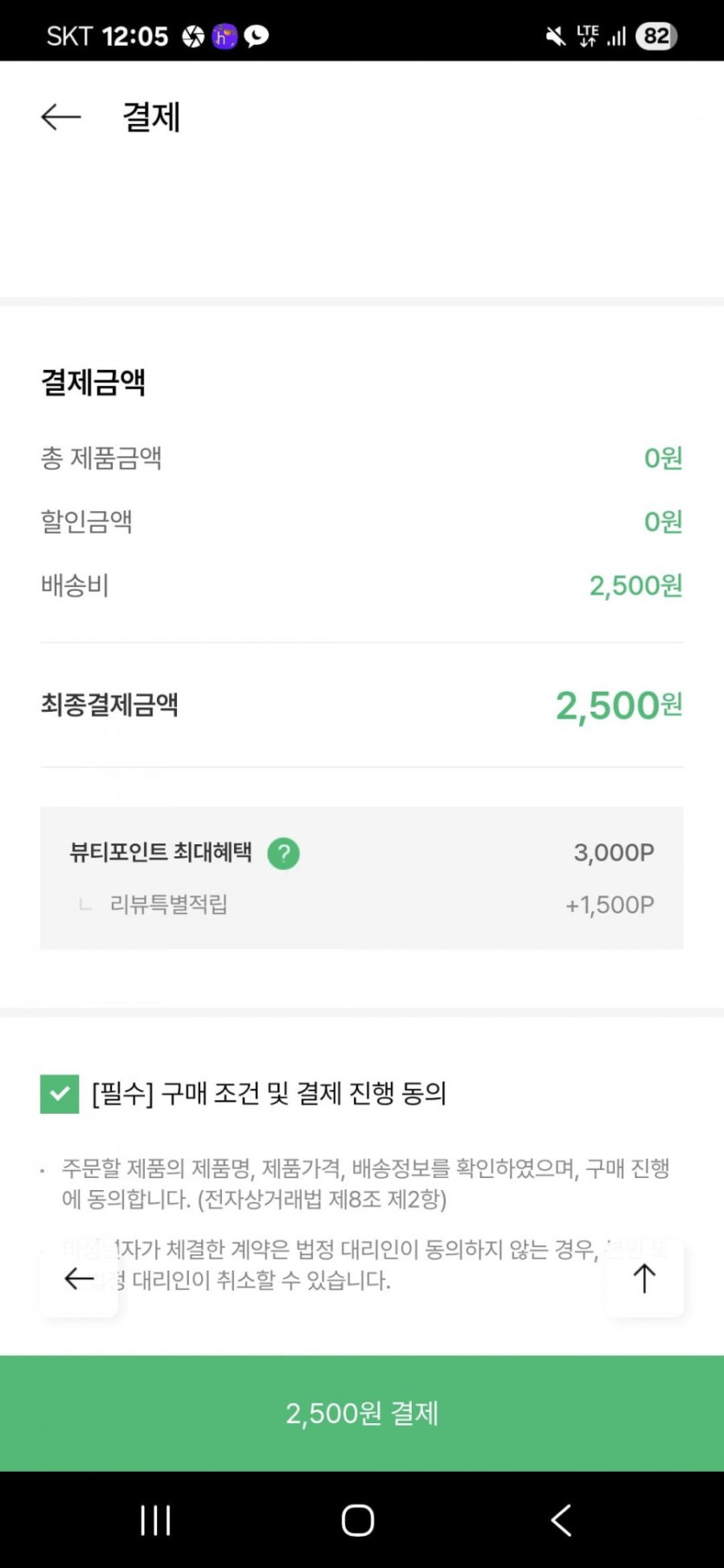Viewport: 724px width, 1568px height.
Task: Tap the 배송비 2,500원 shipping fee amount
Action: [636, 586]
